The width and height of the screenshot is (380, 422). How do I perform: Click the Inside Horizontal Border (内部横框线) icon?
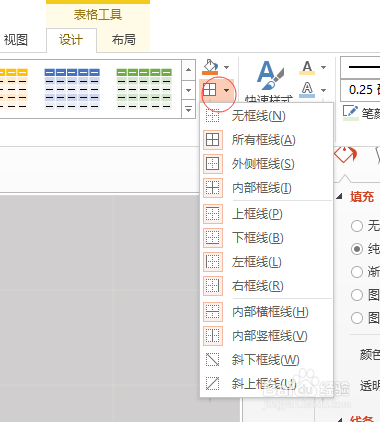point(213,312)
